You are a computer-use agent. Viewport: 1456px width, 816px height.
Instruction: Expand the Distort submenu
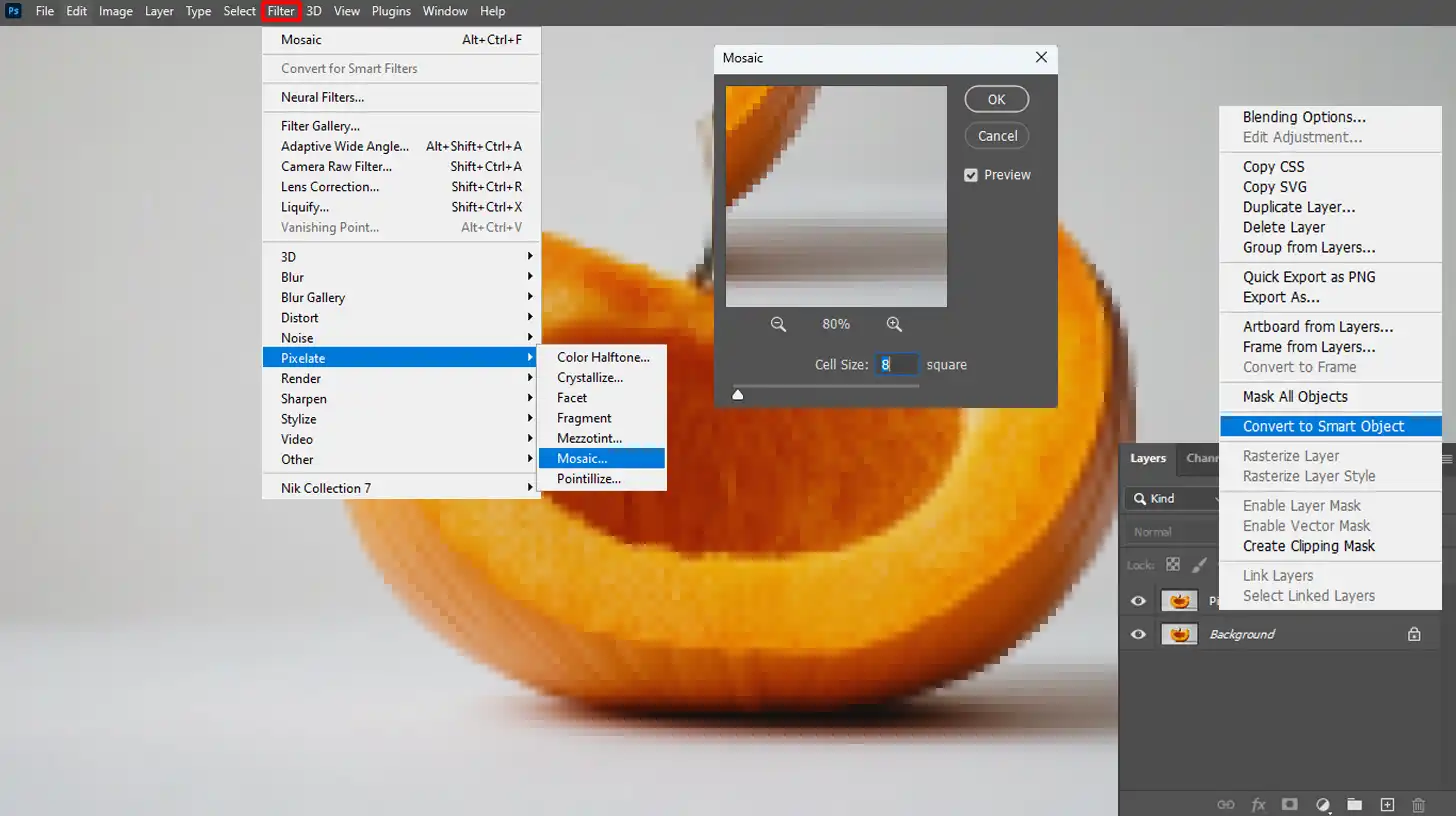401,318
